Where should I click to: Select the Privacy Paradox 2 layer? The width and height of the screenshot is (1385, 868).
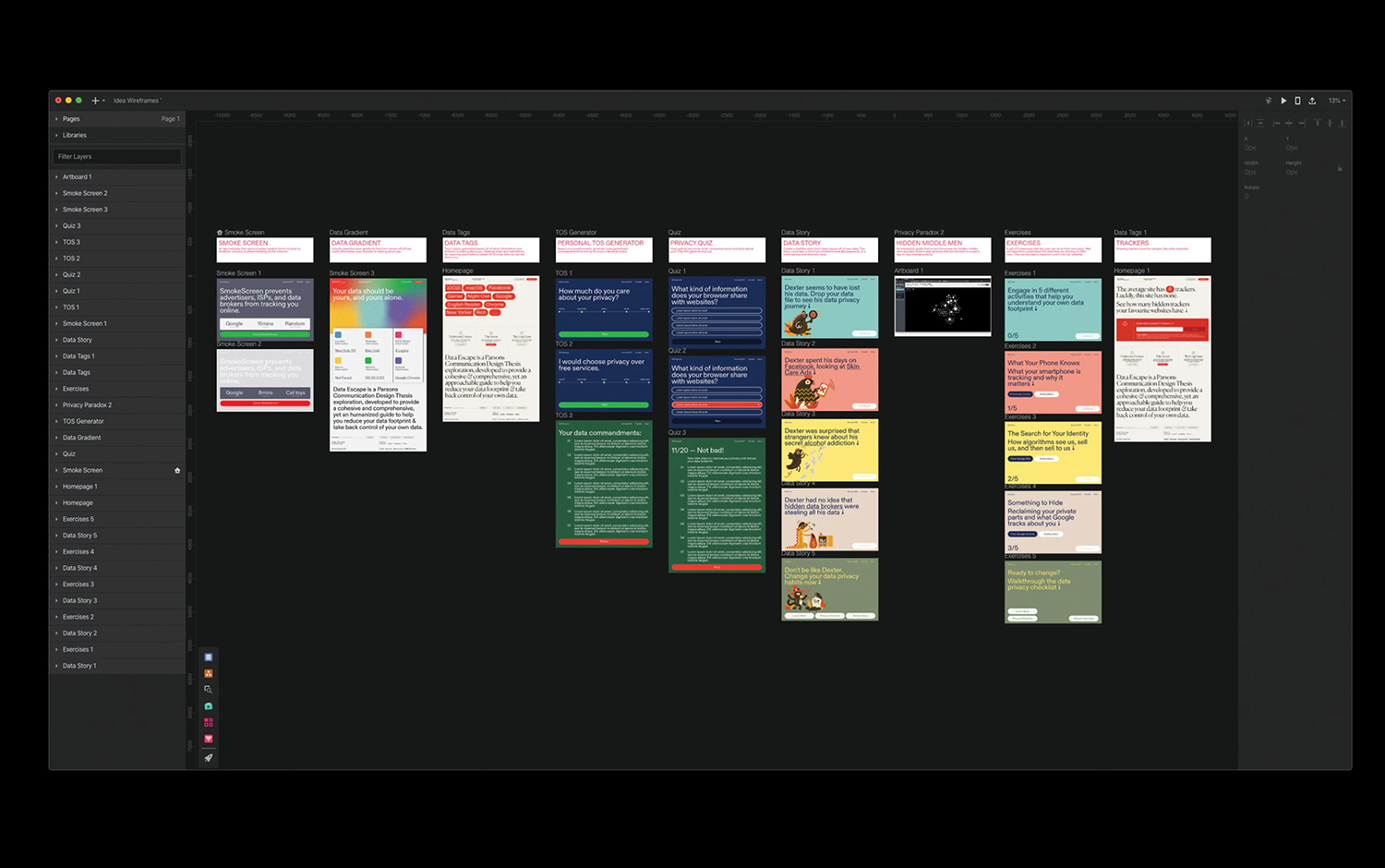87,405
